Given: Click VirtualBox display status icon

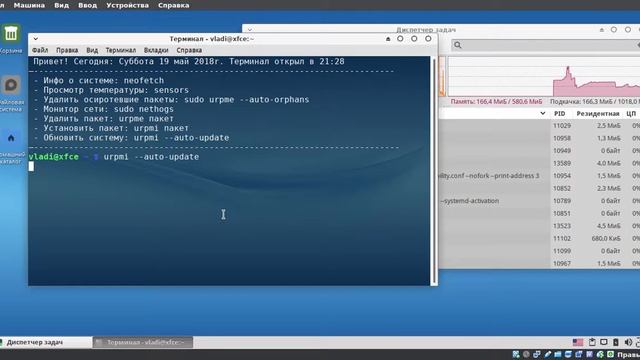Looking at the screenshot, I should coord(569,354).
